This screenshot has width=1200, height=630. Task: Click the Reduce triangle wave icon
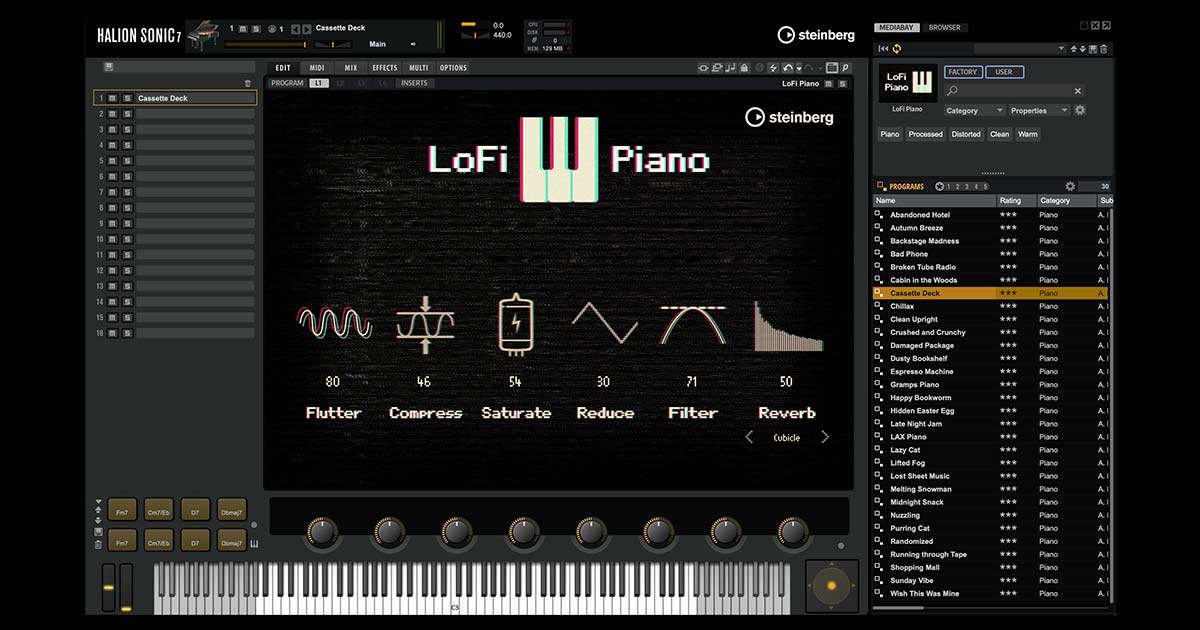click(x=605, y=323)
